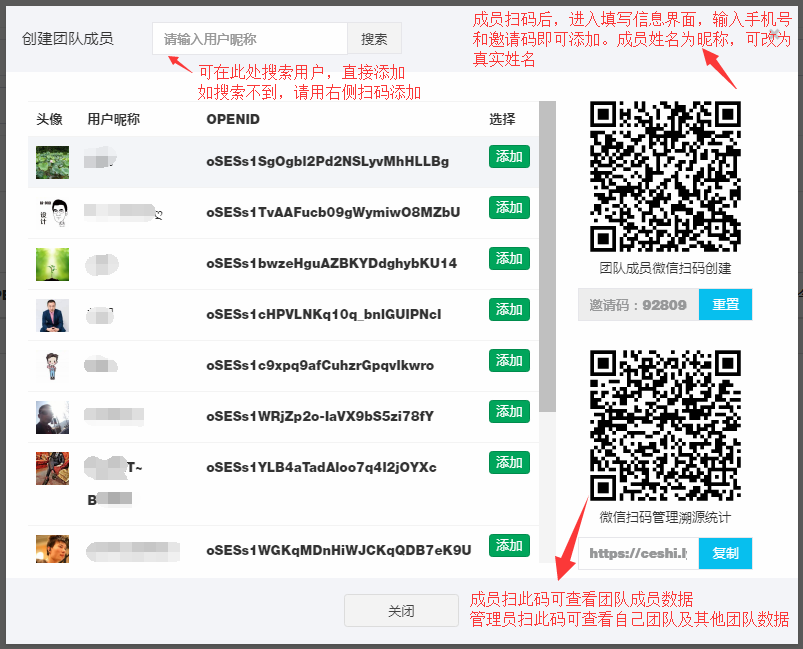Copy the ceshi link with 复制

pos(725,553)
